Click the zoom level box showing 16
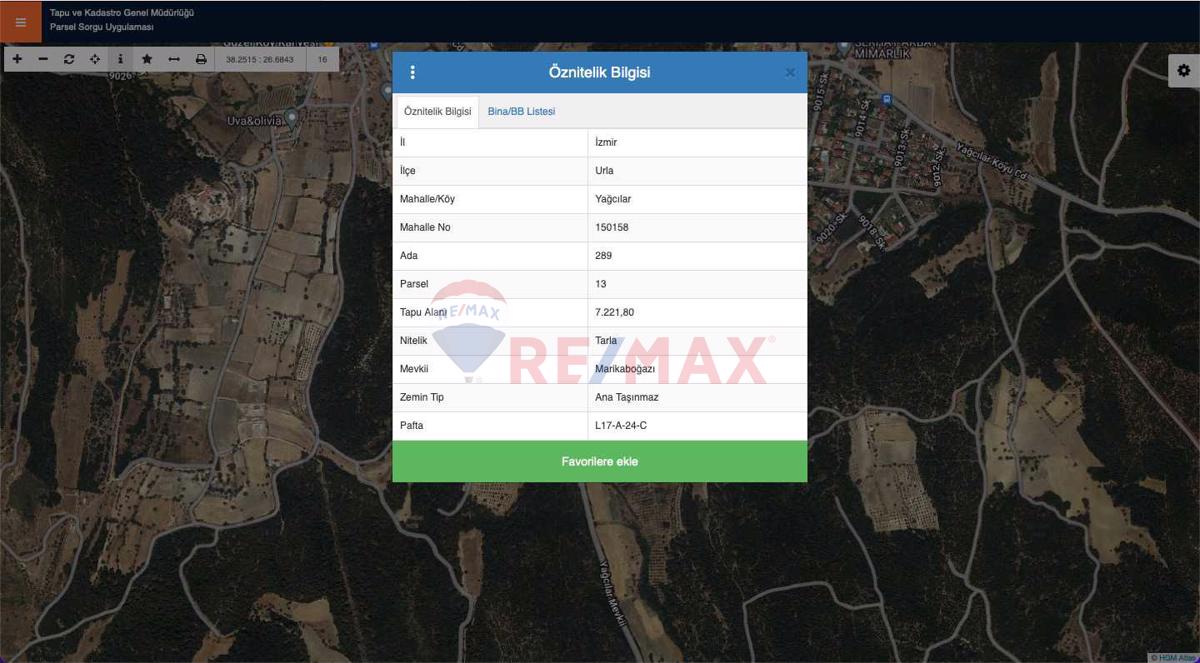Image resolution: width=1200 pixels, height=663 pixels. (x=322, y=59)
